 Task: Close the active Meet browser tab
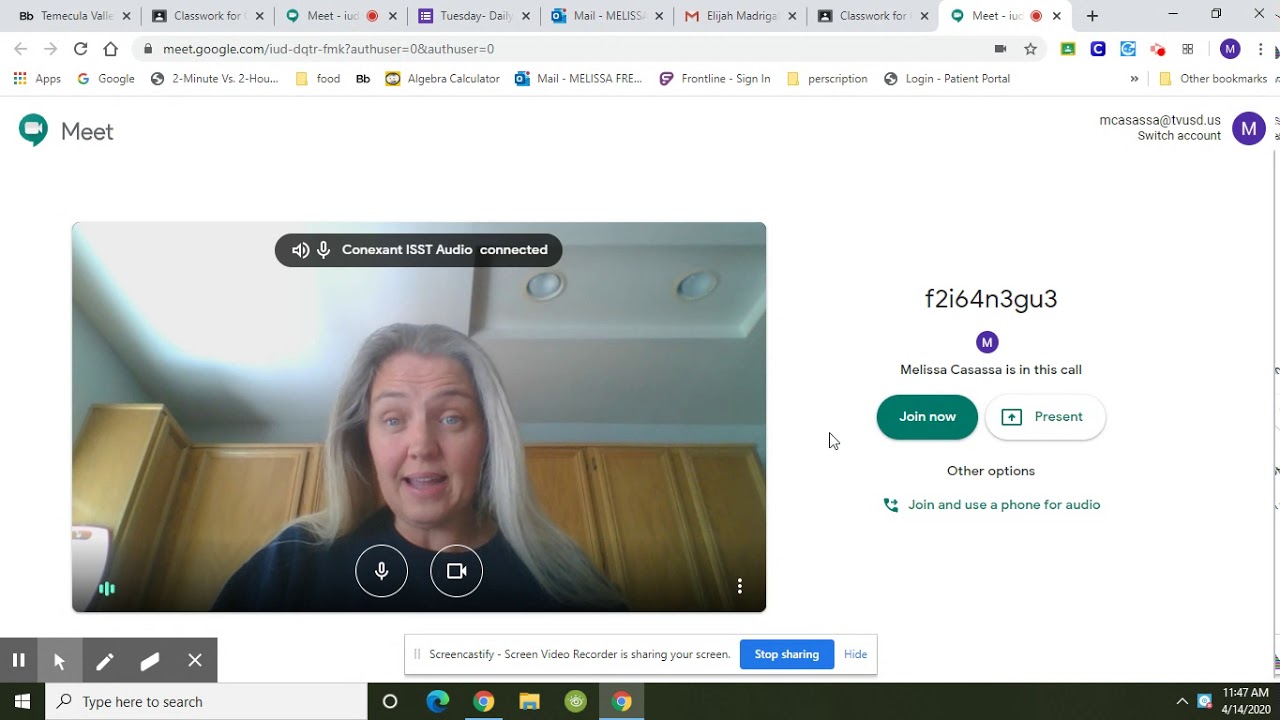pos(1056,16)
